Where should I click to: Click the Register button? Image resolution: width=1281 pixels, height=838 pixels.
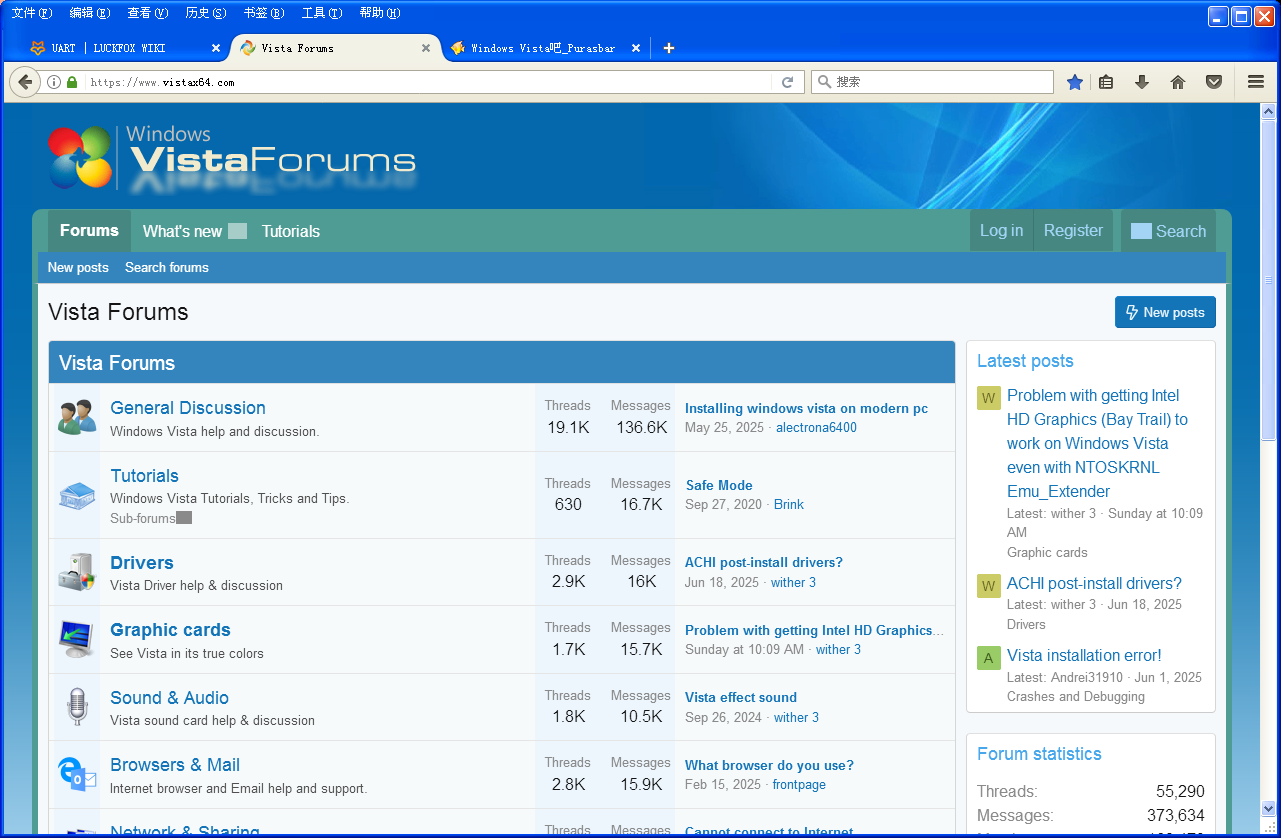pyautogui.click(x=1073, y=231)
